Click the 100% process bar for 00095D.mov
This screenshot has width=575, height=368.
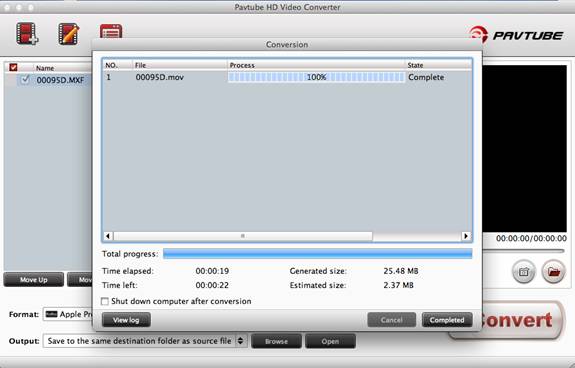[316, 77]
